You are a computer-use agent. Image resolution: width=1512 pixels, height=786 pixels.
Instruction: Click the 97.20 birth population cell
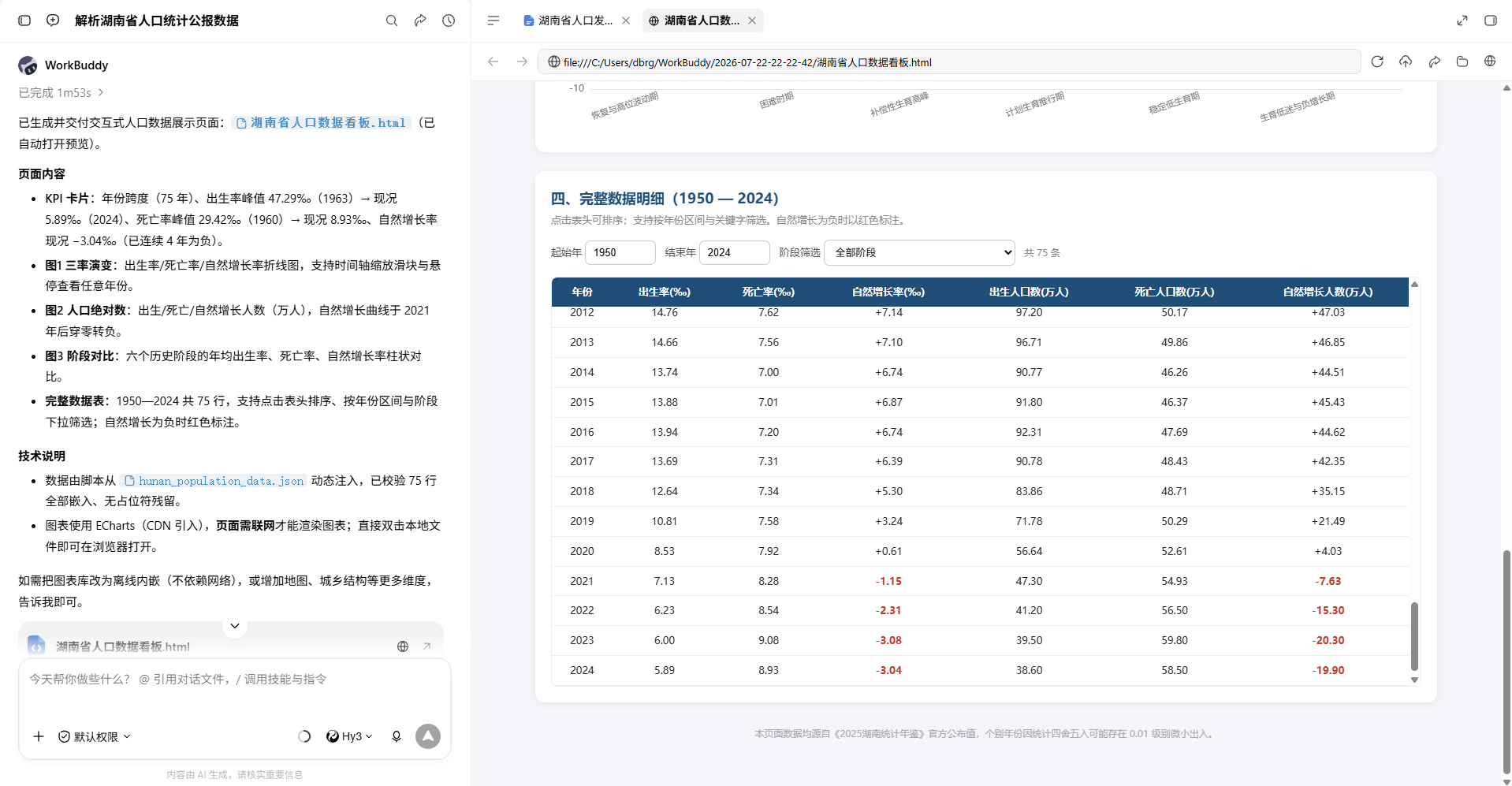[1029, 312]
